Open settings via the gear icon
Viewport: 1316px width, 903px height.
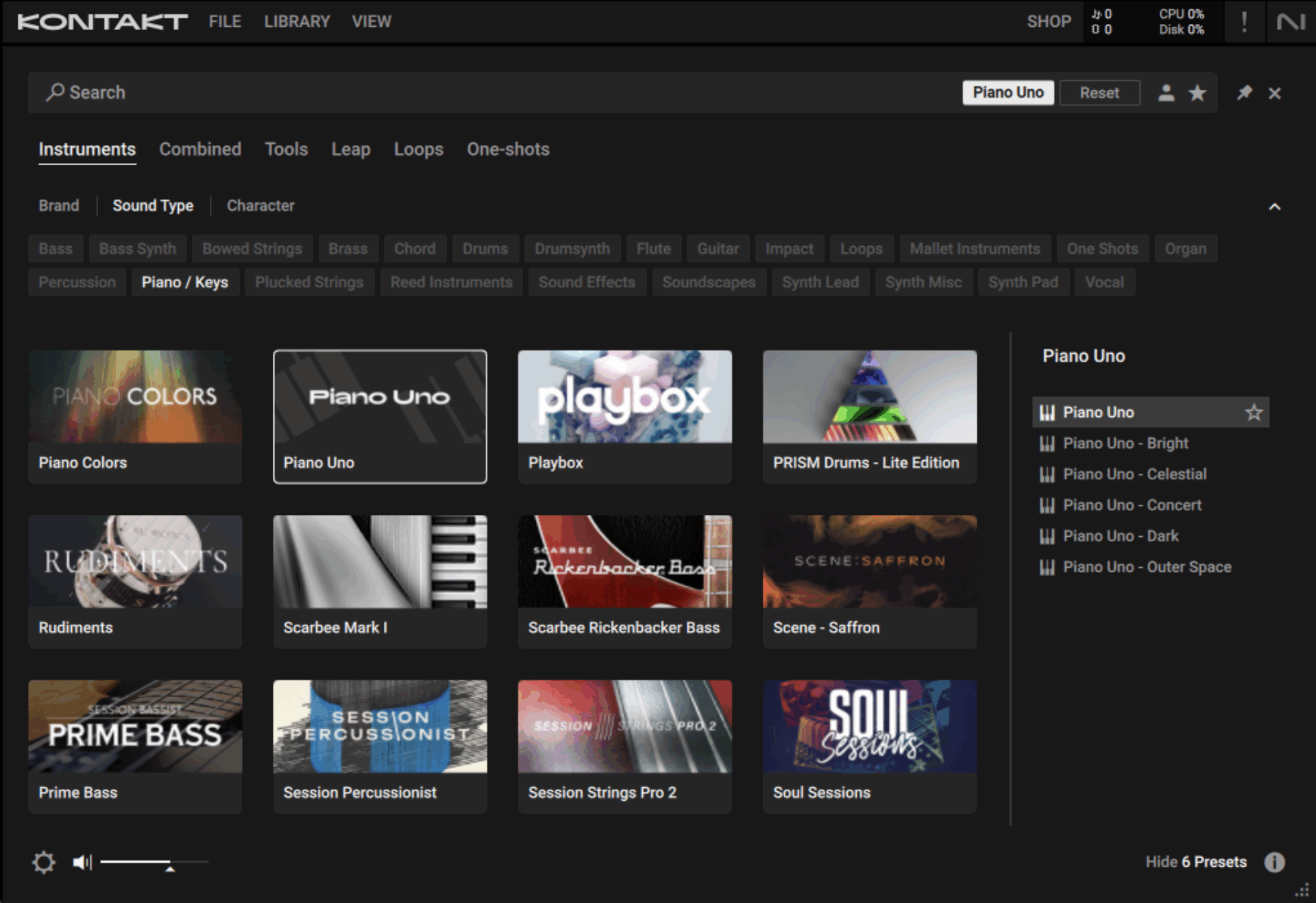tap(44, 862)
